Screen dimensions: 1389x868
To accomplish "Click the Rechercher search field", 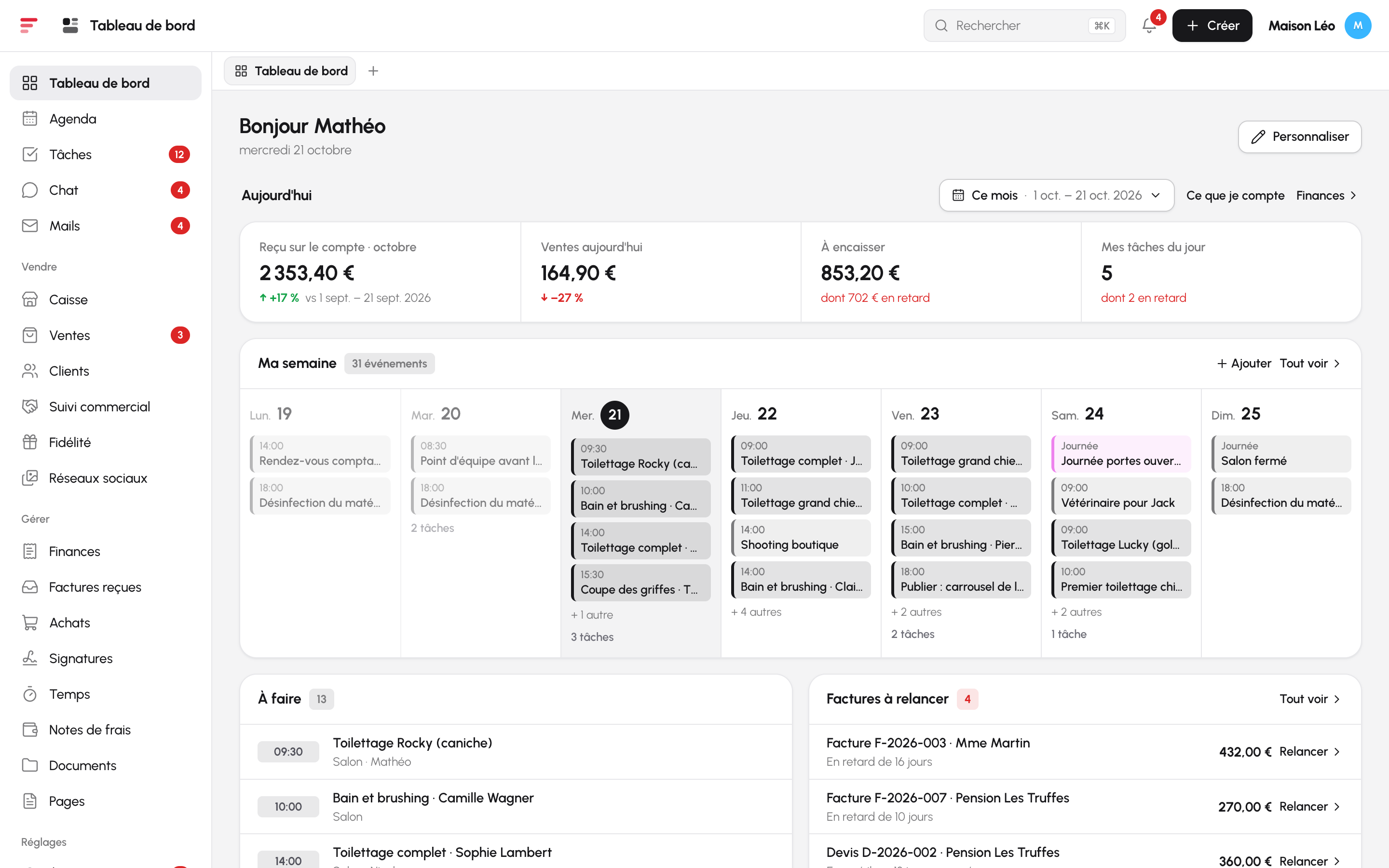I will (1024, 26).
